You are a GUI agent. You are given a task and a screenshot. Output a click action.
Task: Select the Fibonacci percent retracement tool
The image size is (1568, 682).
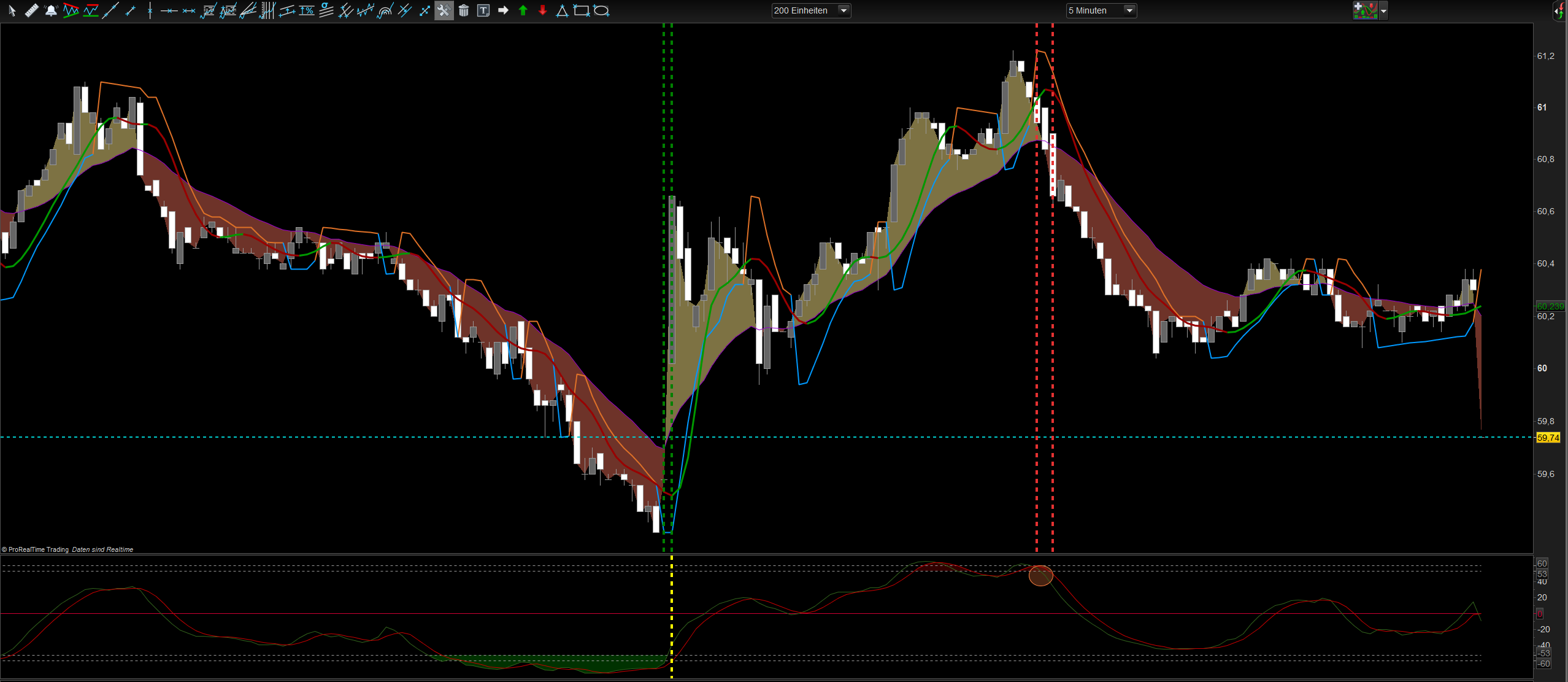pyautogui.click(x=307, y=10)
